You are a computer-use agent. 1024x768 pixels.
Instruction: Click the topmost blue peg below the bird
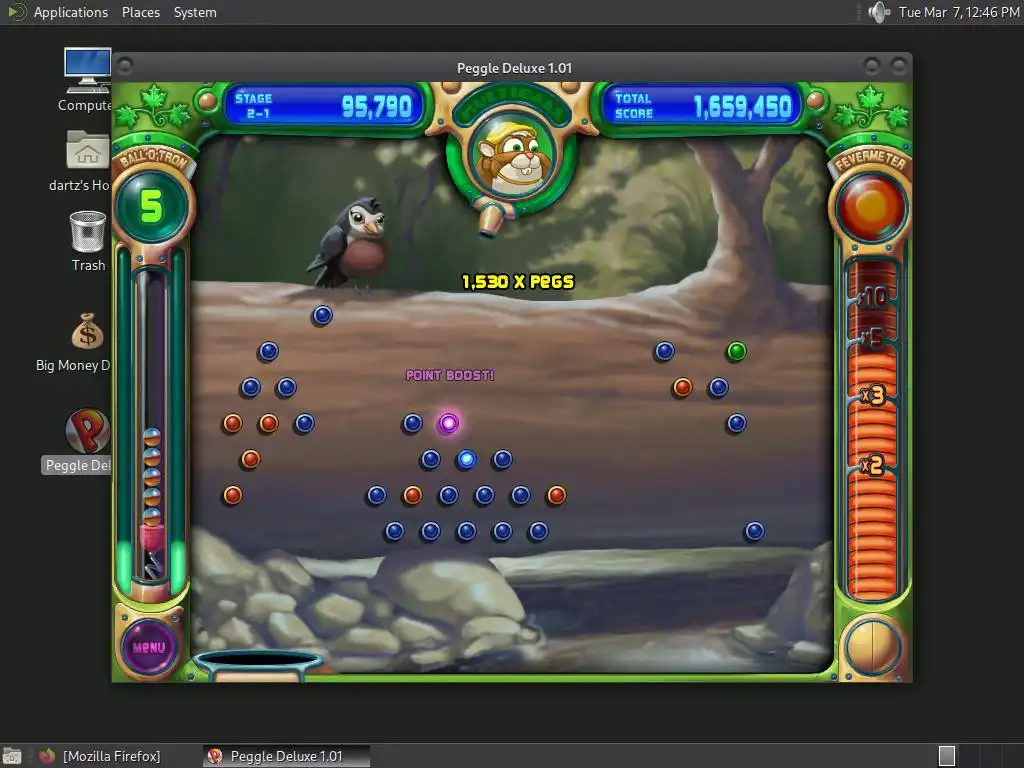coord(322,315)
